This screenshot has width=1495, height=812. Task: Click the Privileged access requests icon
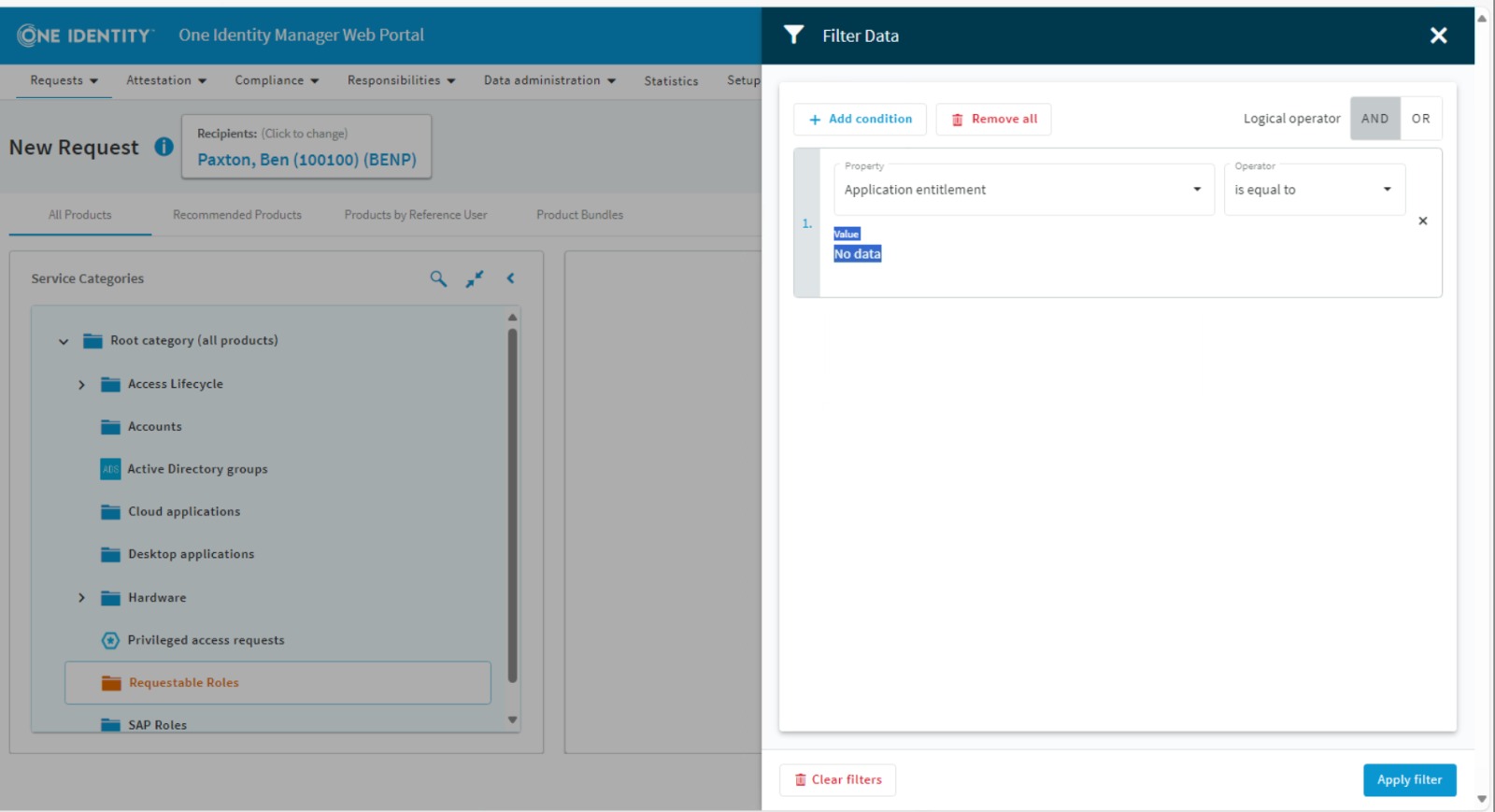pyautogui.click(x=110, y=640)
